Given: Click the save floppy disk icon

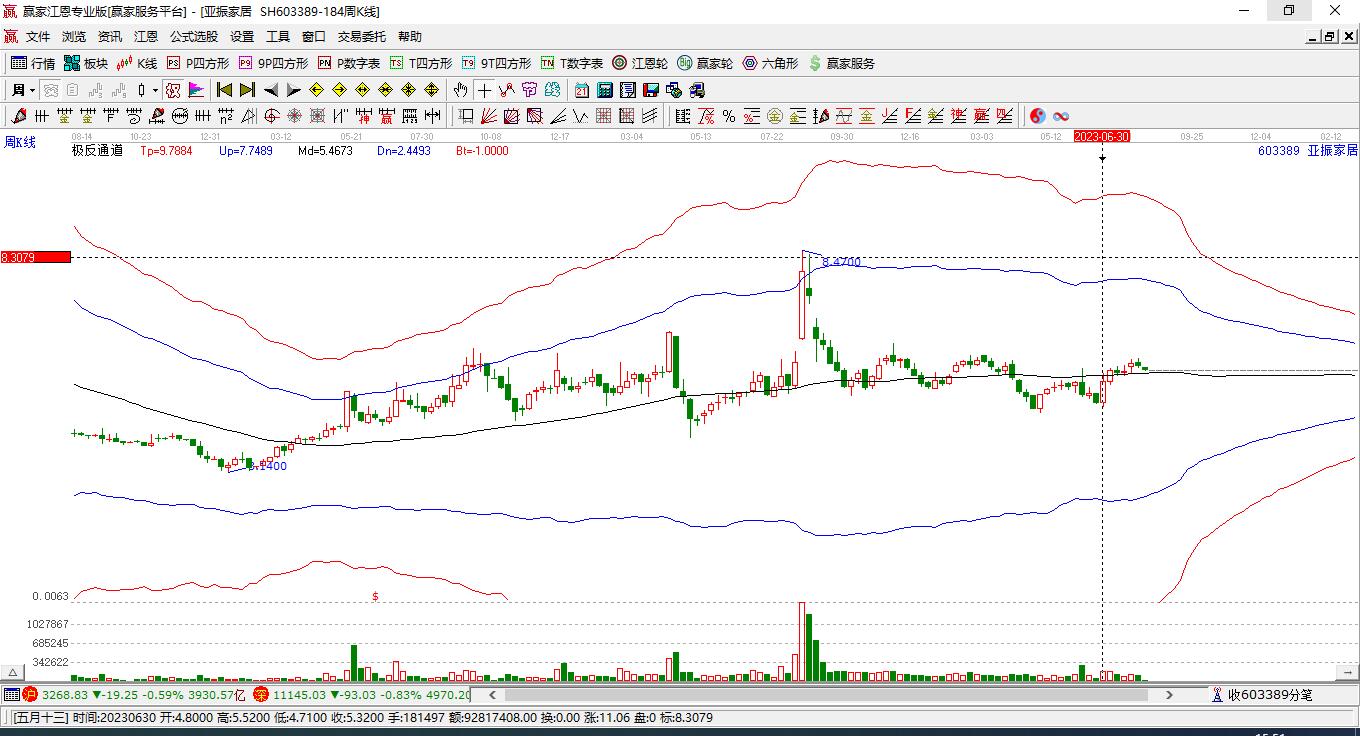Looking at the screenshot, I should pyautogui.click(x=651, y=90).
